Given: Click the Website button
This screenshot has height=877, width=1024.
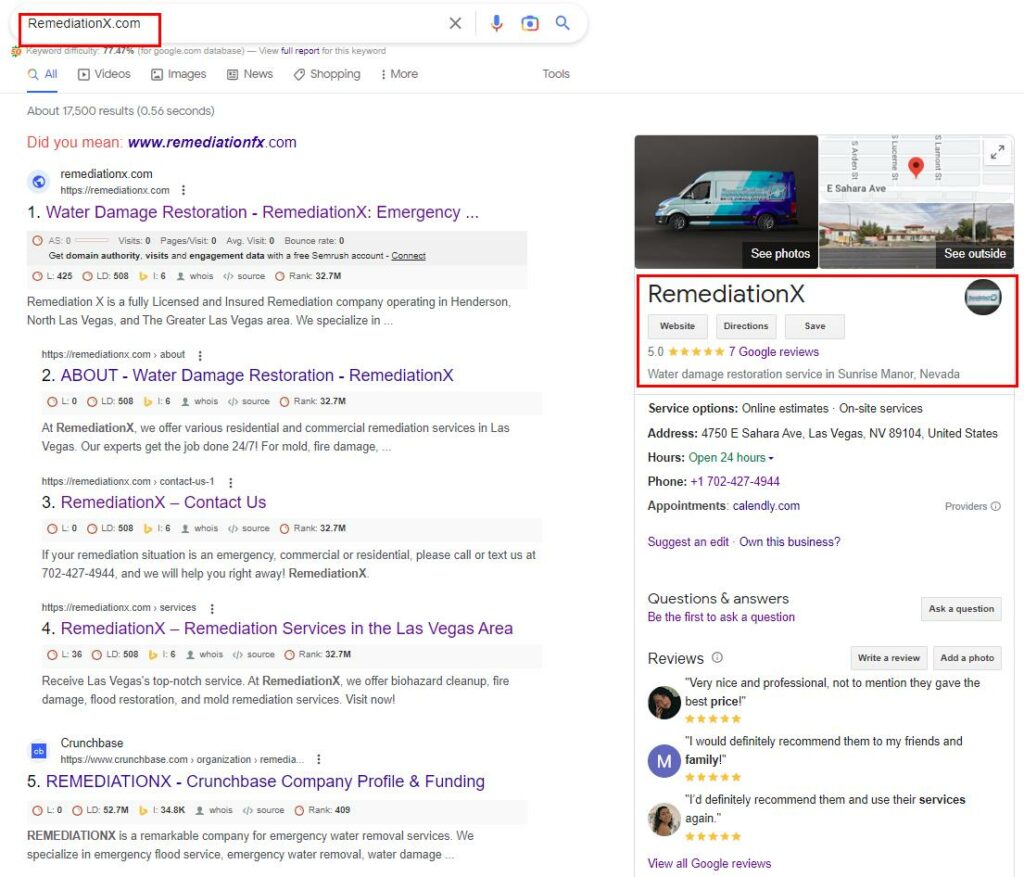Looking at the screenshot, I should coord(677,326).
